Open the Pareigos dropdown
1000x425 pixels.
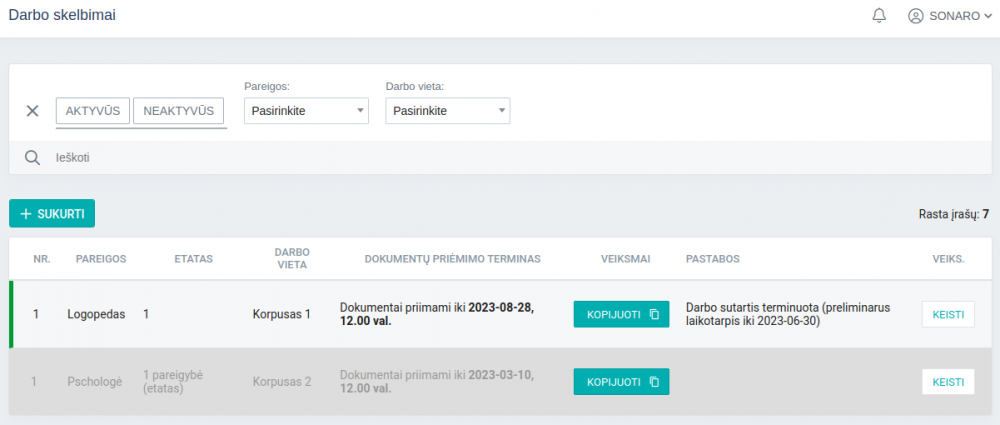pyautogui.click(x=306, y=111)
